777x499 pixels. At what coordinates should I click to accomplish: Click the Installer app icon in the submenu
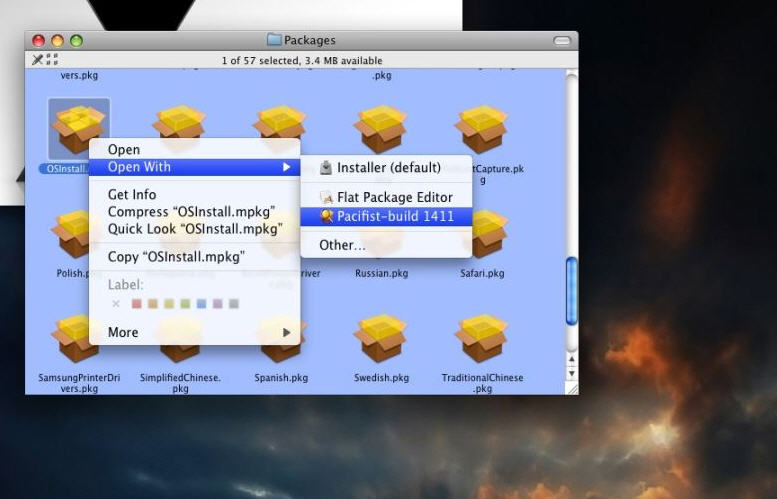click(326, 167)
